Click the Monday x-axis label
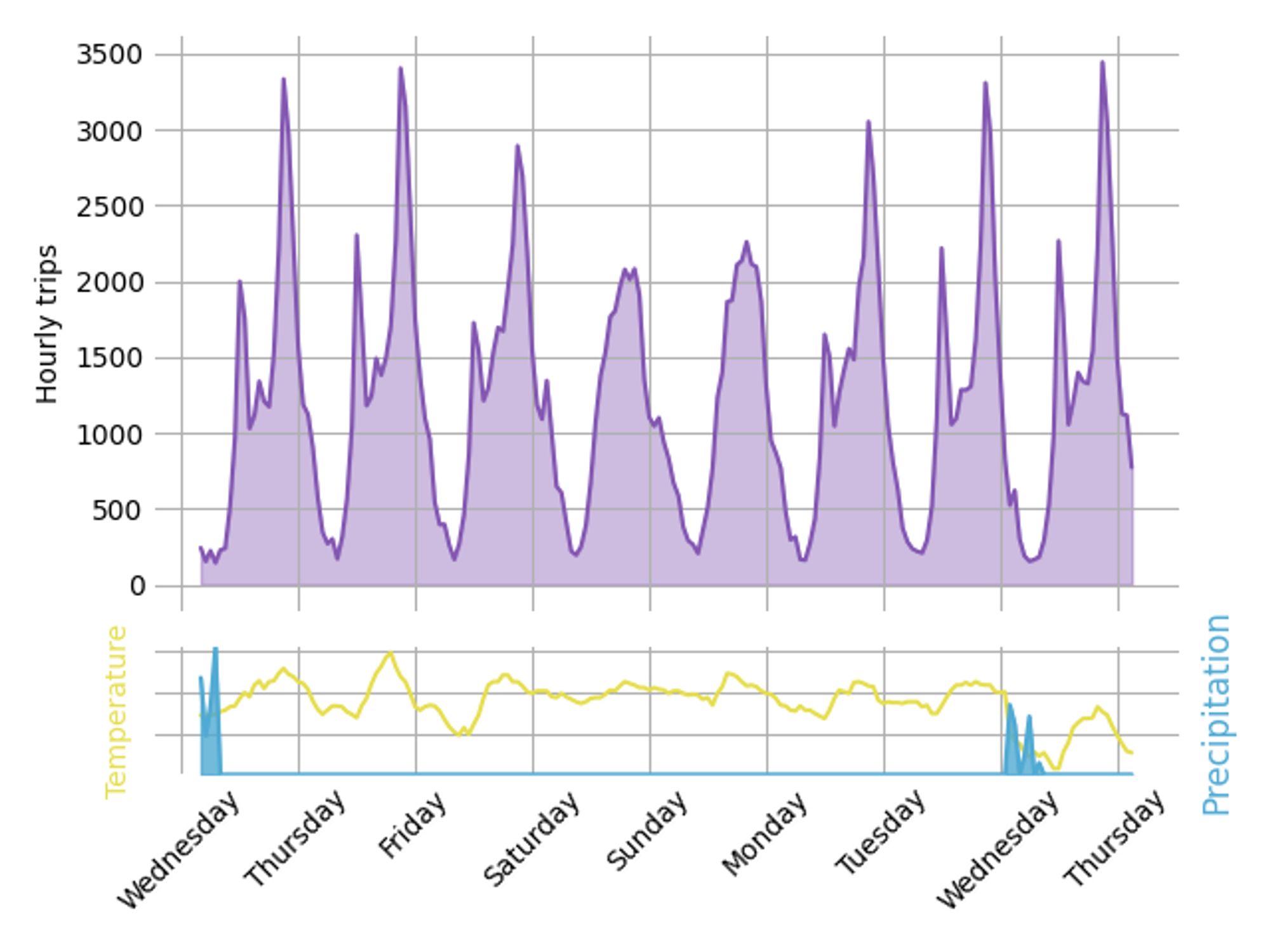Viewport: 1270px width, 952px height. (765, 834)
